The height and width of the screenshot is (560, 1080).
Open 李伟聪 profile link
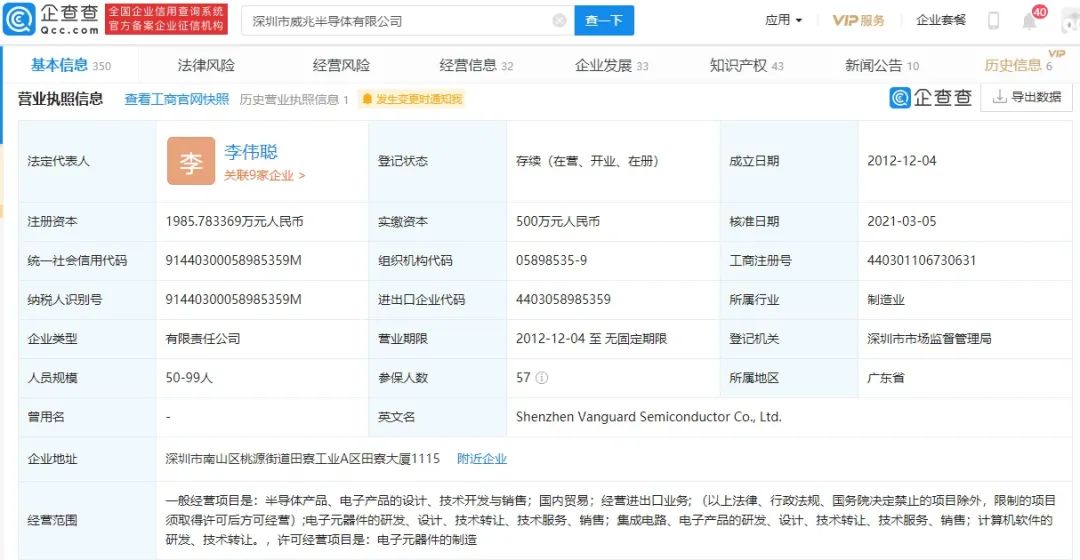click(x=251, y=152)
